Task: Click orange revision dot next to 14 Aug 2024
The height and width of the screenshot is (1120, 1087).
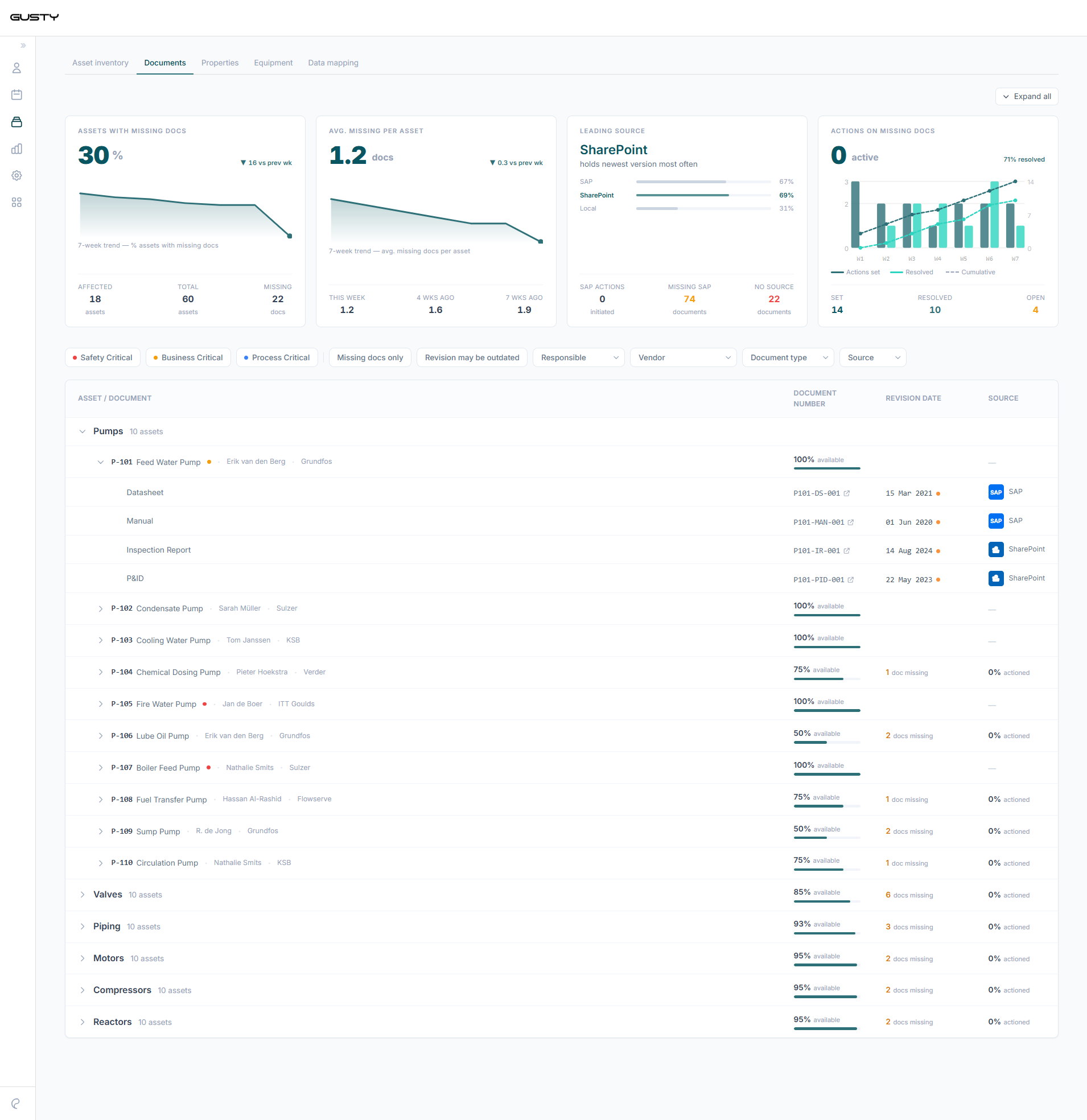Action: click(x=938, y=551)
